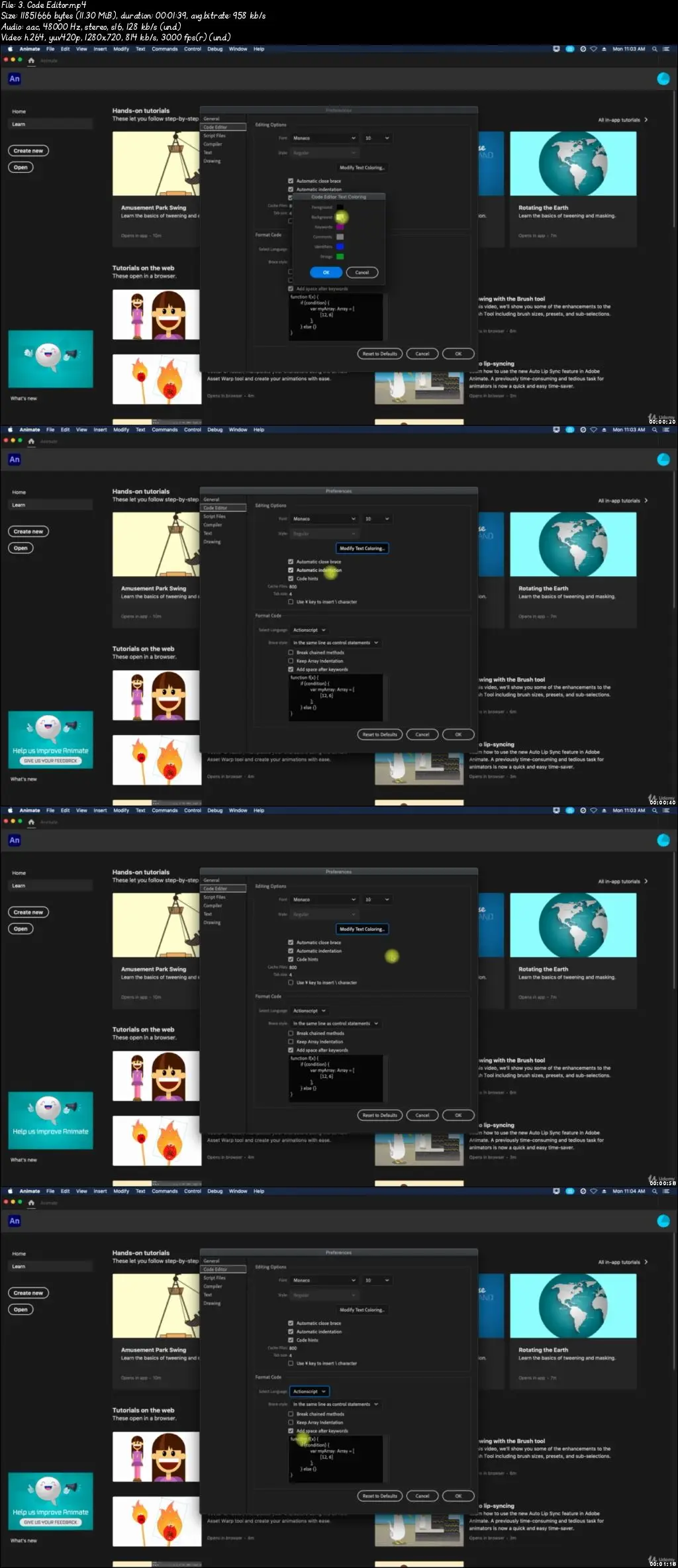In 00:00:58 frame, click the Home icon
This screenshot has width=678, height=1568.
[31, 822]
